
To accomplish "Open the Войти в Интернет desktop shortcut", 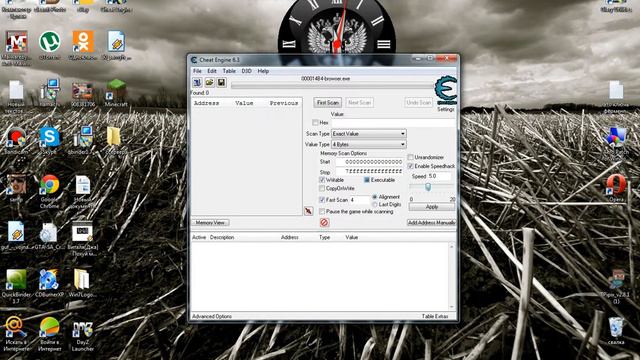I will [x=49, y=334].
